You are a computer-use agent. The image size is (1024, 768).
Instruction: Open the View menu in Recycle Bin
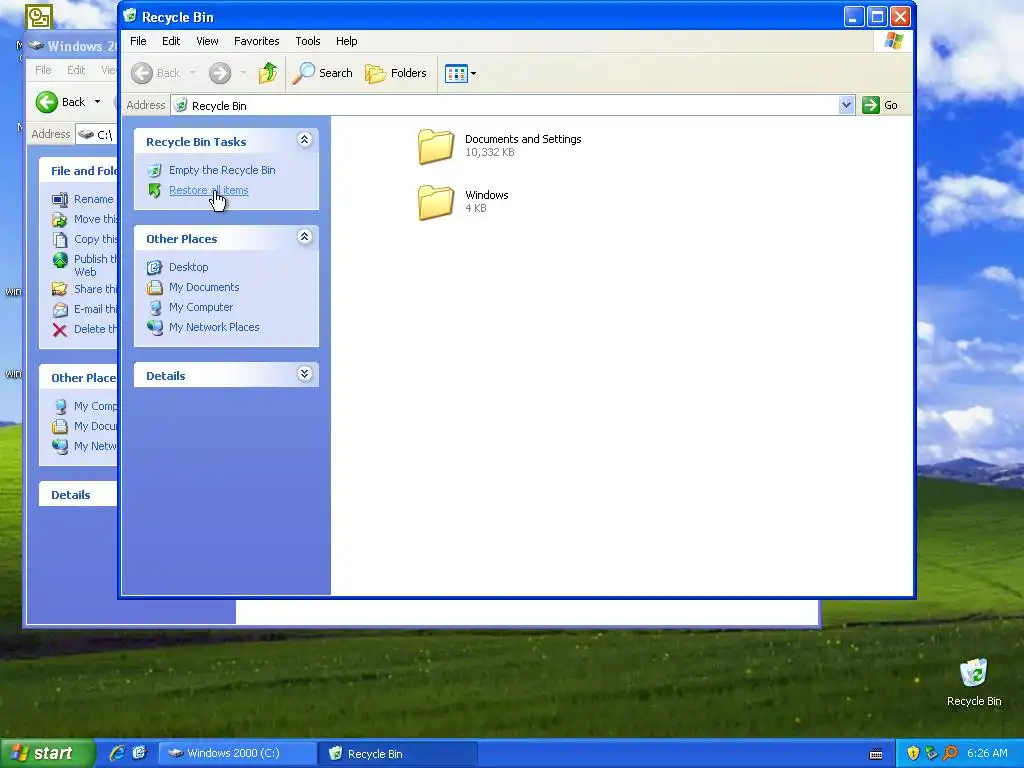coord(207,41)
